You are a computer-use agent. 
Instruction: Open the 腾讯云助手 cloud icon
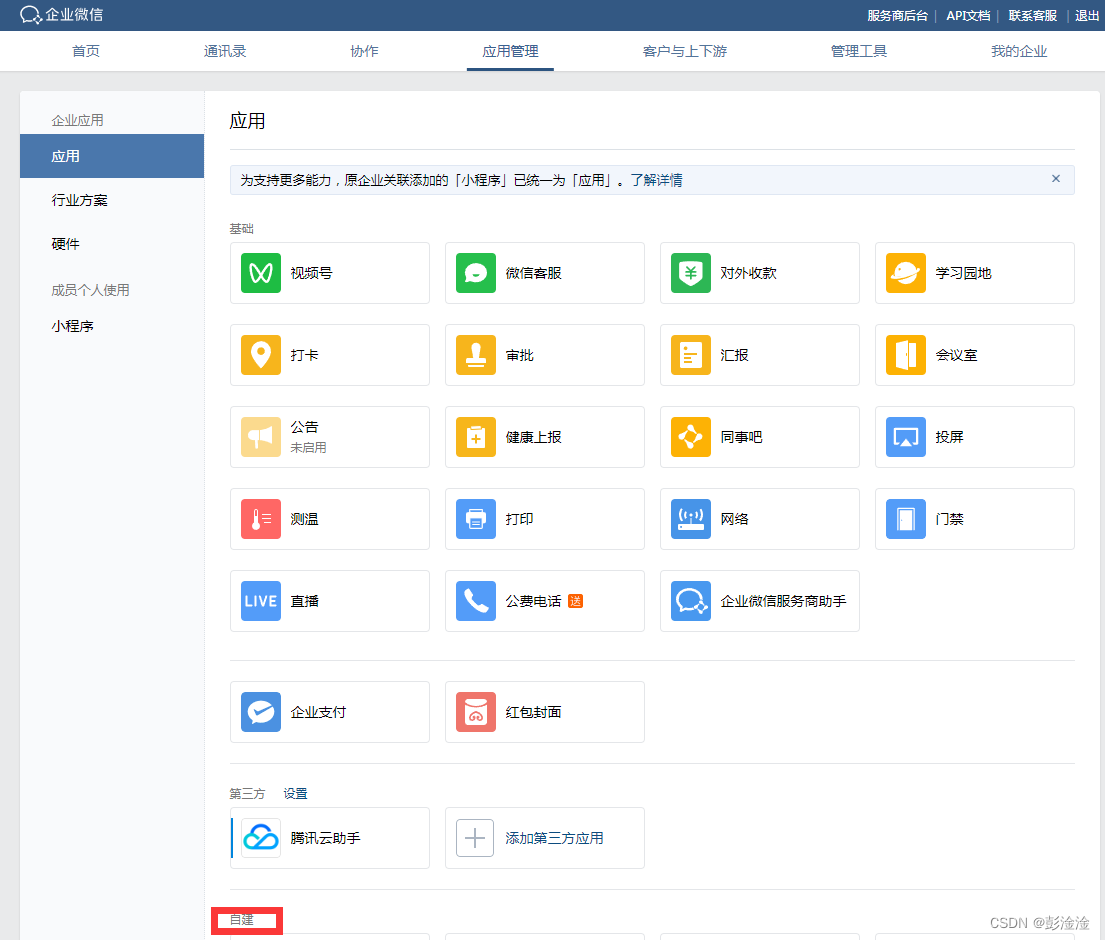click(261, 838)
